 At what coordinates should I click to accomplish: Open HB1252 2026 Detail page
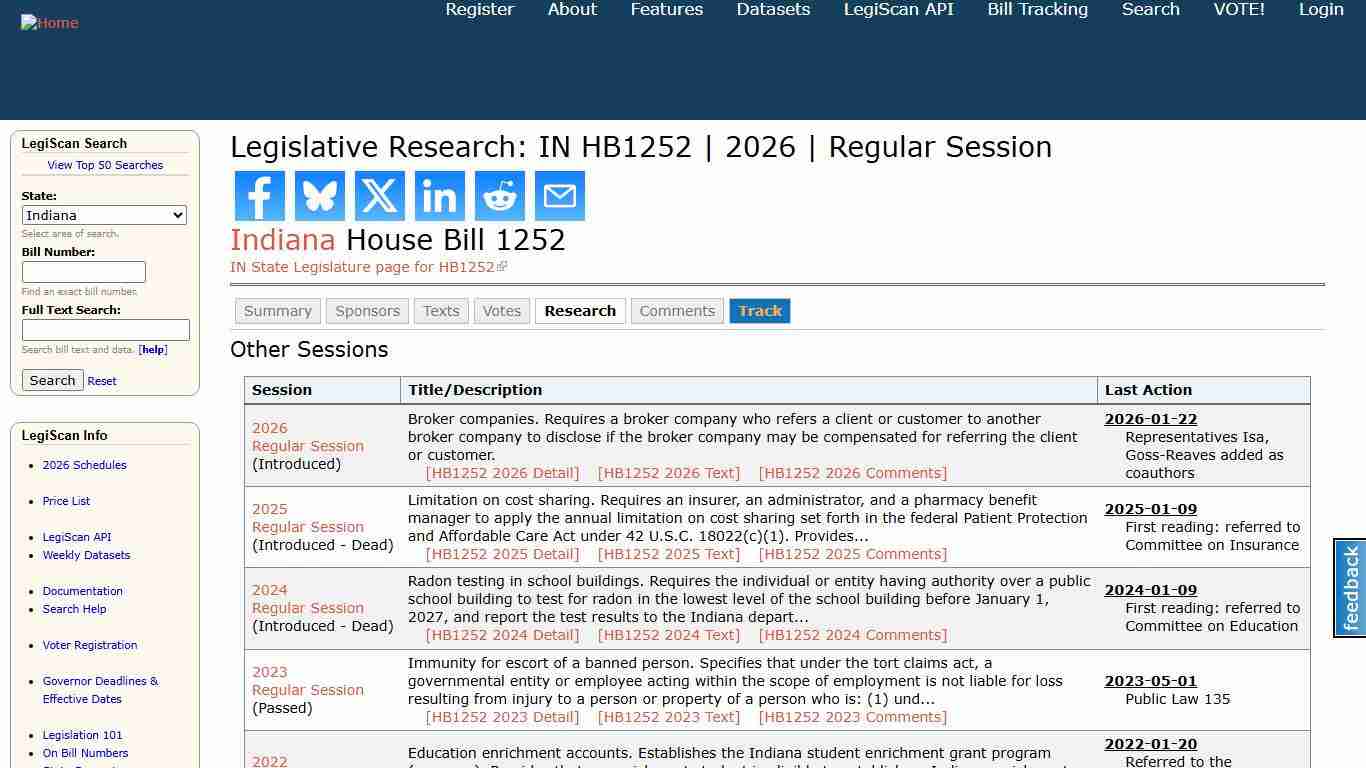[503, 472]
